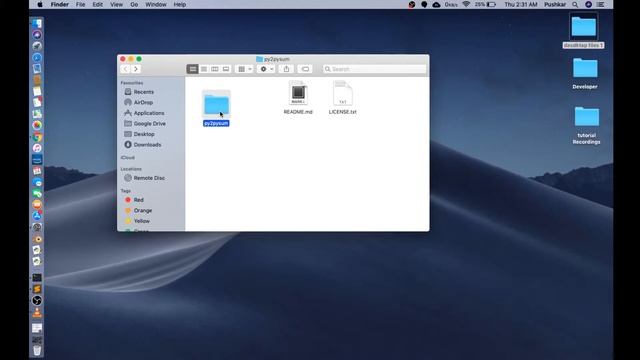
Task: Open Finder from the Dock
Action: [37, 23]
